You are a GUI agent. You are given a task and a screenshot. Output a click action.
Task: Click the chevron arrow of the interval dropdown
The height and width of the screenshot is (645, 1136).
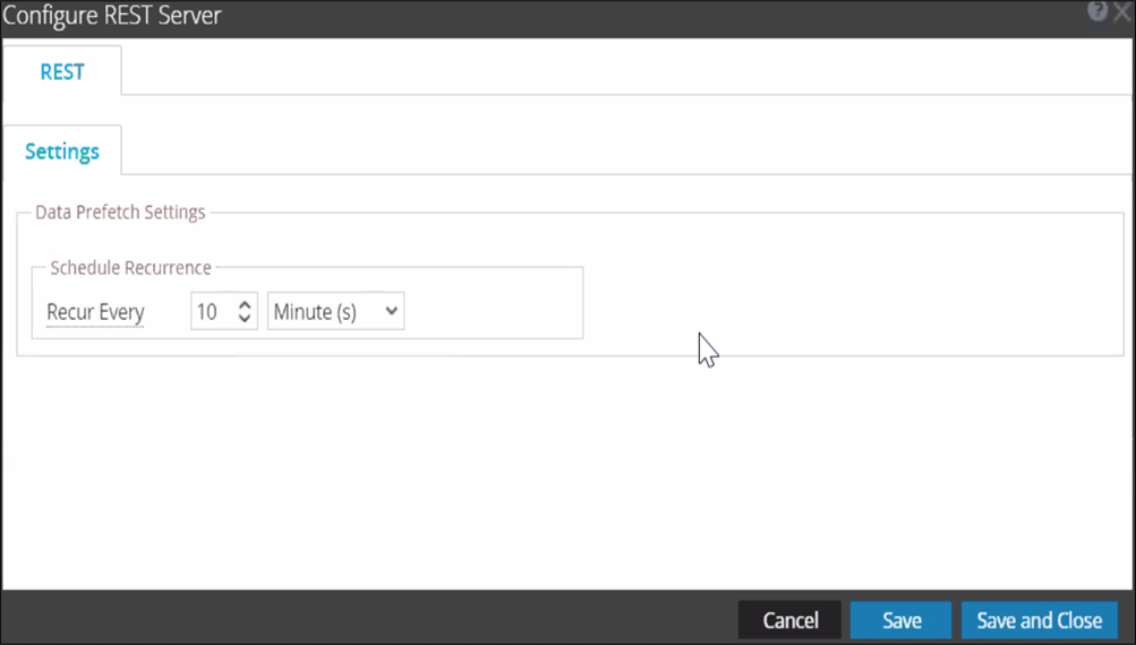tap(392, 312)
